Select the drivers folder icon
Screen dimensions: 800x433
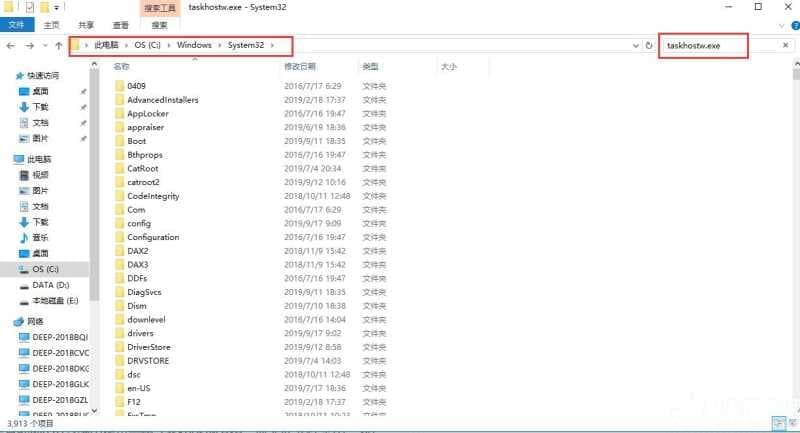tap(119, 333)
